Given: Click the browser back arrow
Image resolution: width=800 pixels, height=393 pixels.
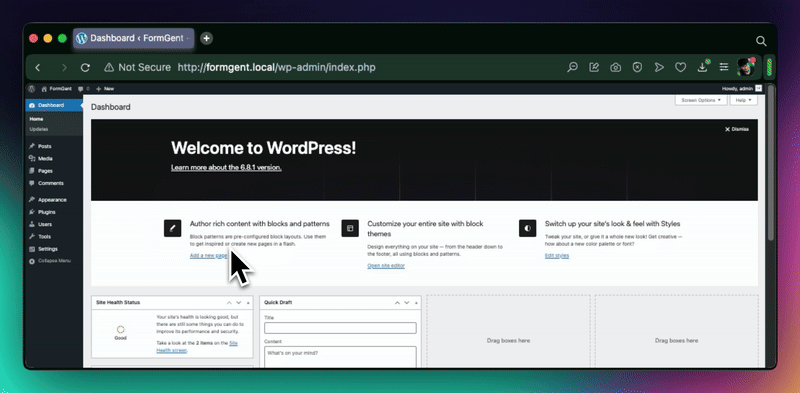Looking at the screenshot, I should 38,67.
